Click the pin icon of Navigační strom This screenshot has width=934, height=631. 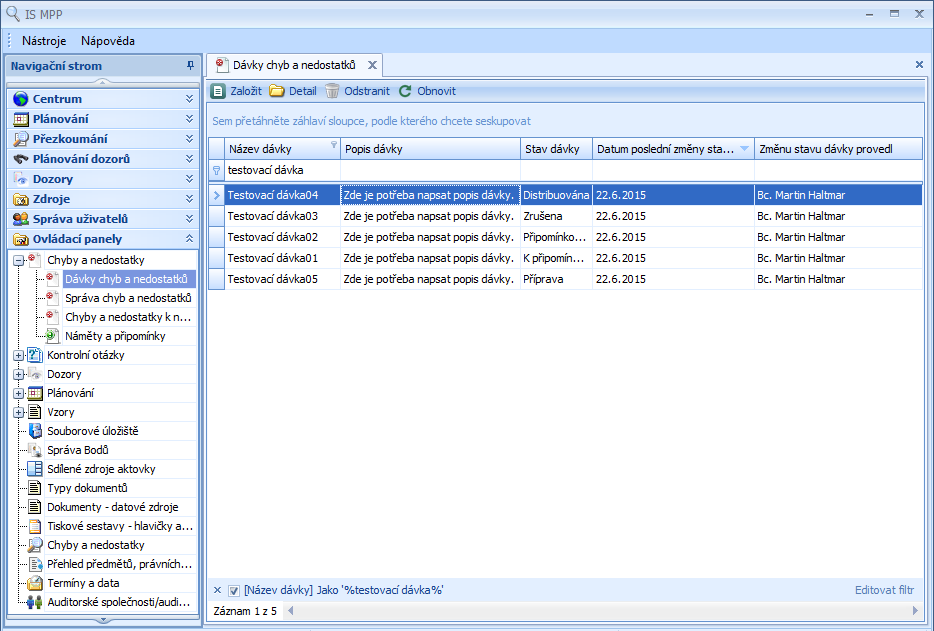(x=190, y=66)
